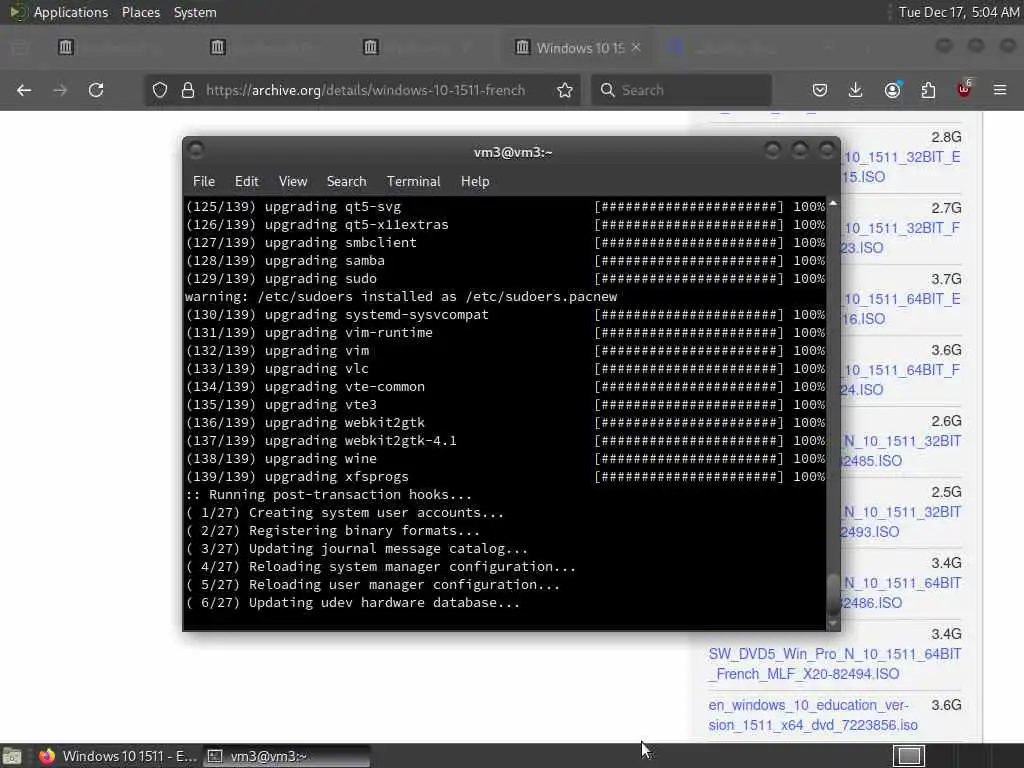This screenshot has height=768, width=1024.
Task: Download SW_DVD5_Win_Pro_N_10_1511_64BIT_French ISO link
Action: [x=835, y=664]
